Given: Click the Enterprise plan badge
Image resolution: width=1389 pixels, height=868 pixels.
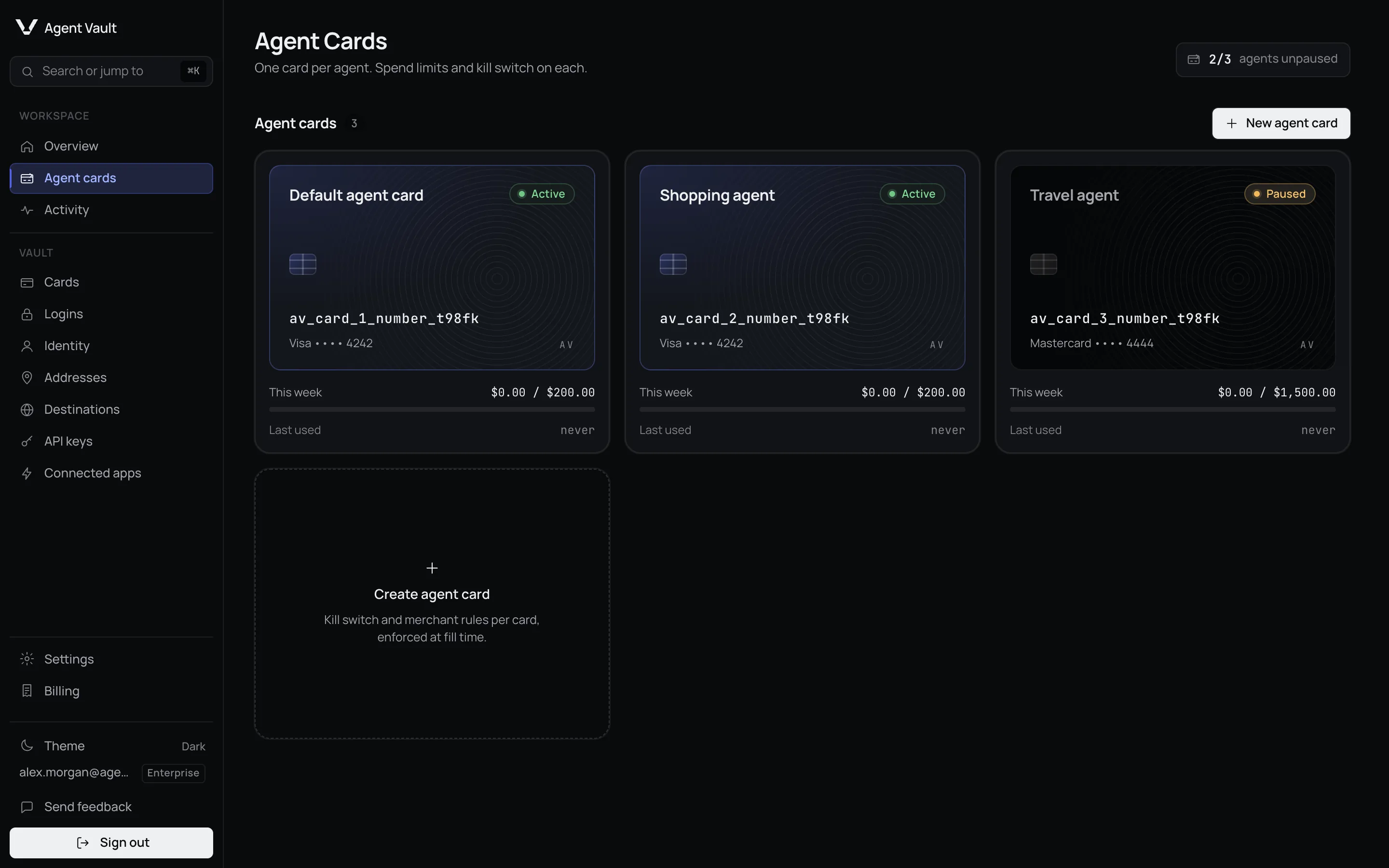Looking at the screenshot, I should [x=173, y=773].
